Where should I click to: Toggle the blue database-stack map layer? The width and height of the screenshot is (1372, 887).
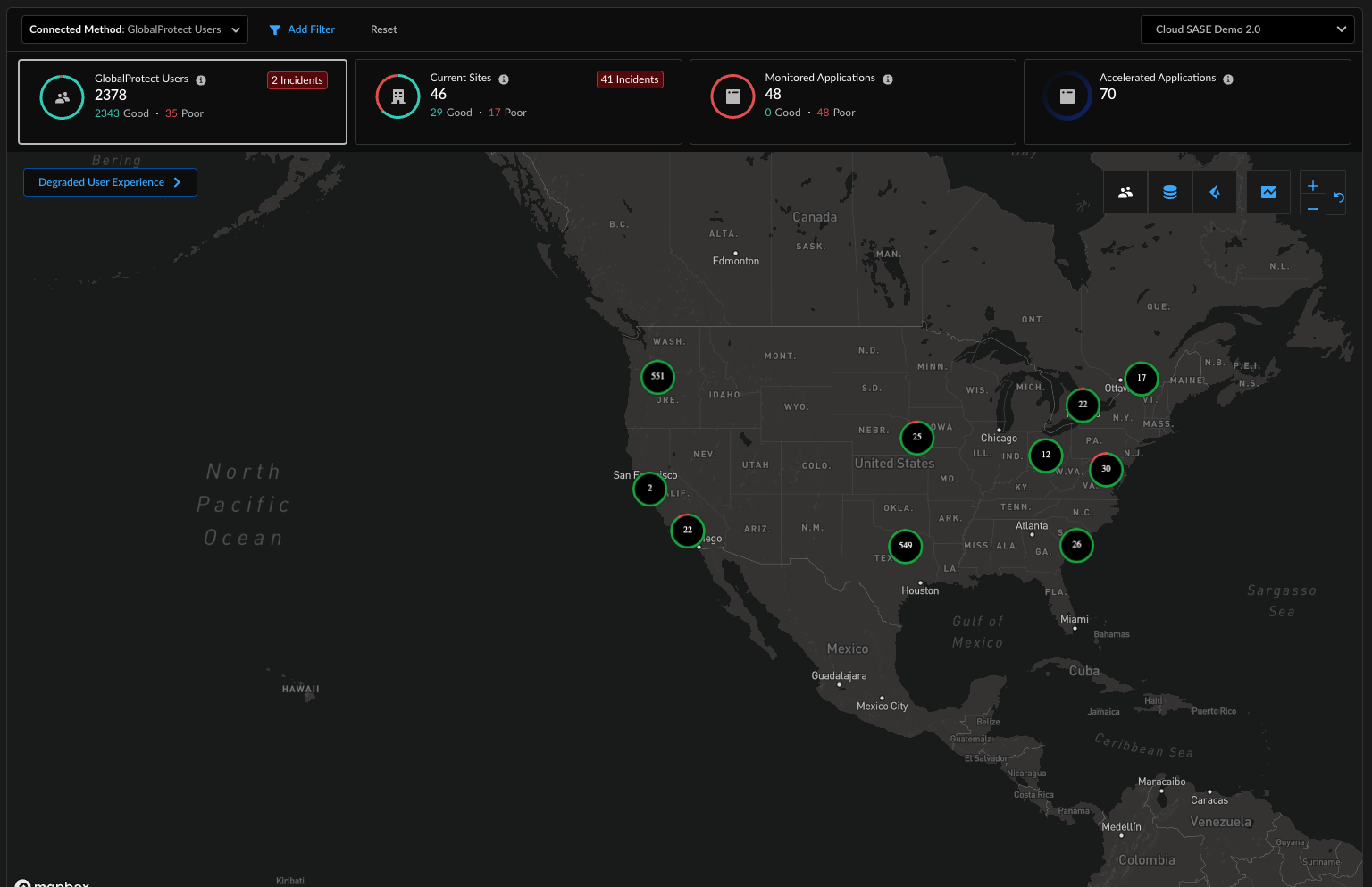pyautogui.click(x=1170, y=192)
